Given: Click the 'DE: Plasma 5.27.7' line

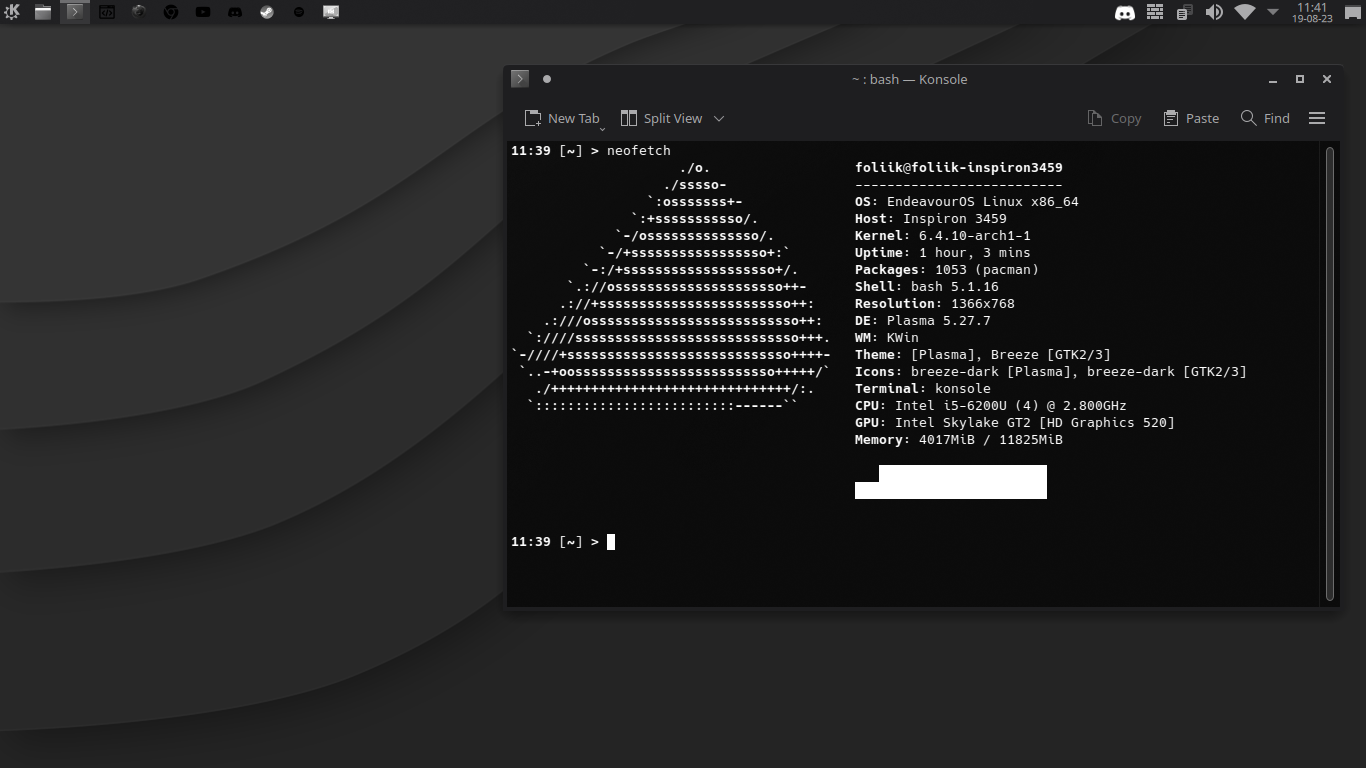Looking at the screenshot, I should coord(923,321).
